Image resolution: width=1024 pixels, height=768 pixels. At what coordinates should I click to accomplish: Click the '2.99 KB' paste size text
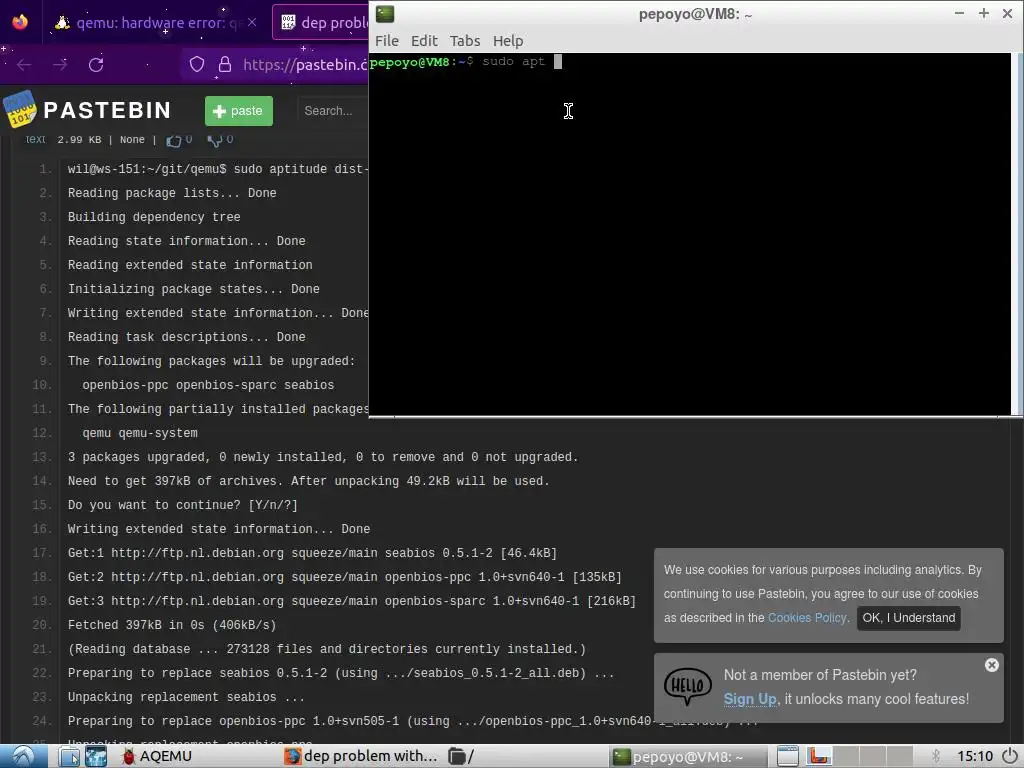(x=79, y=140)
